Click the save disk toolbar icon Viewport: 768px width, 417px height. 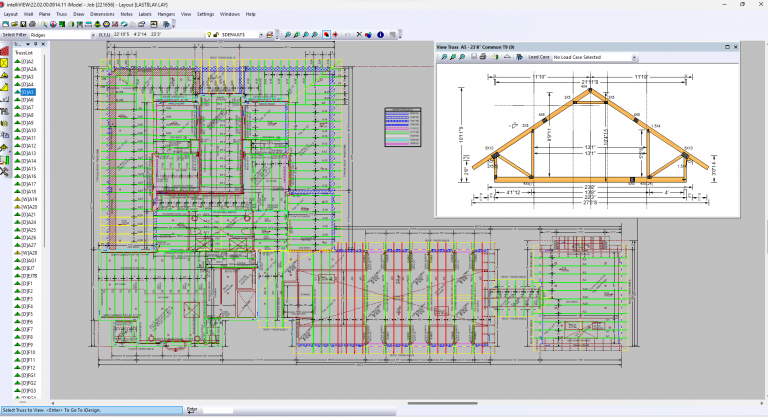point(23,24)
